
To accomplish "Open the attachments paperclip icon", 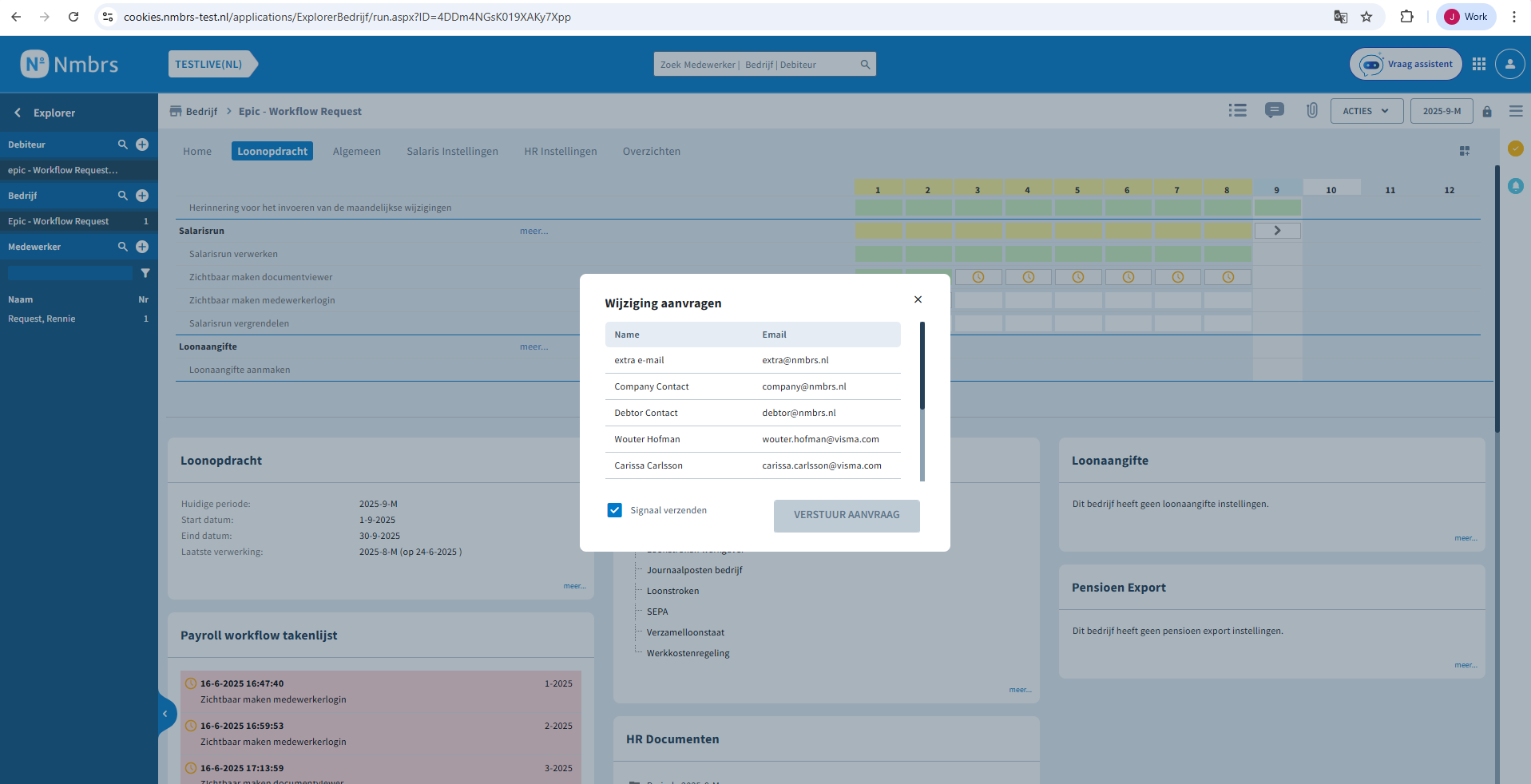I will pyautogui.click(x=1312, y=111).
